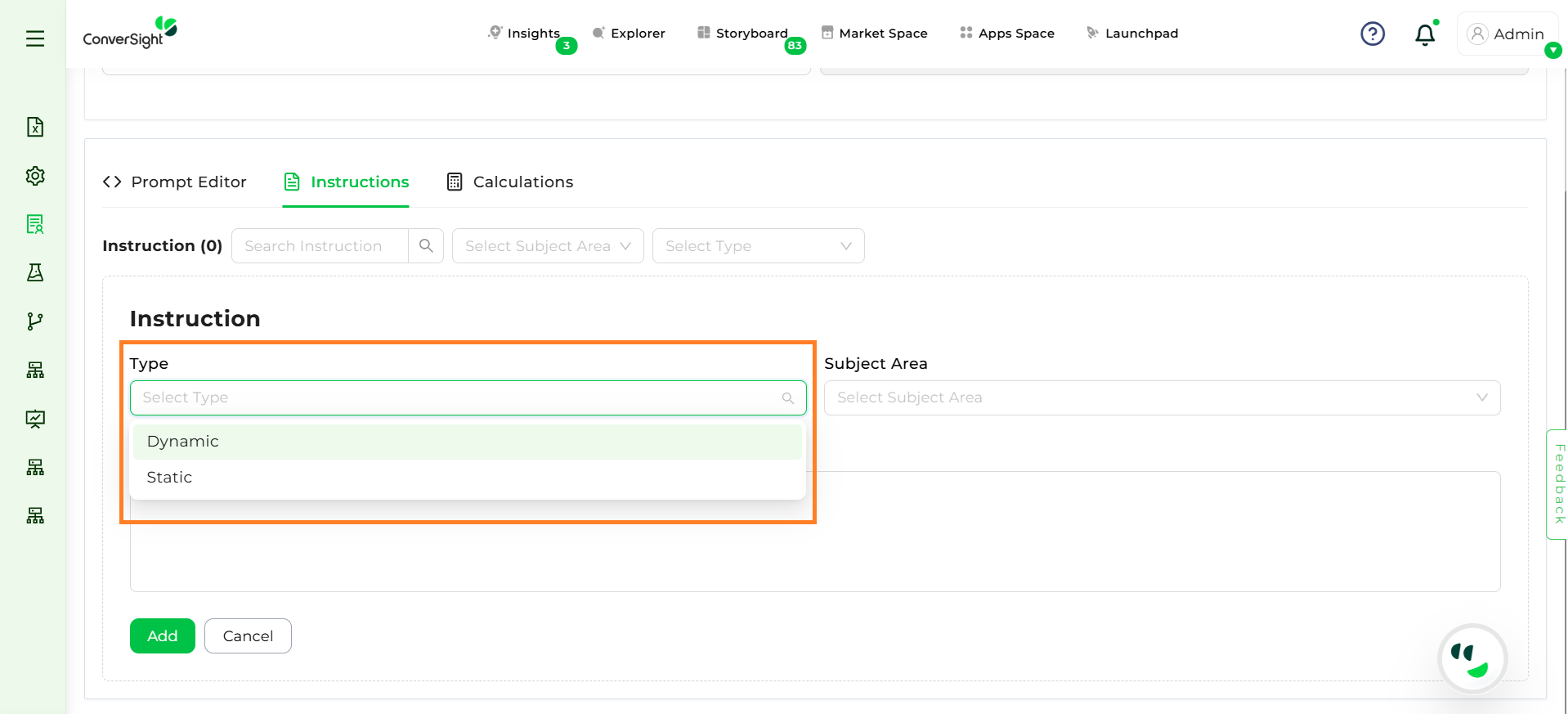Open the git branch sidebar icon
This screenshot has width=1568, height=714.
(35, 321)
